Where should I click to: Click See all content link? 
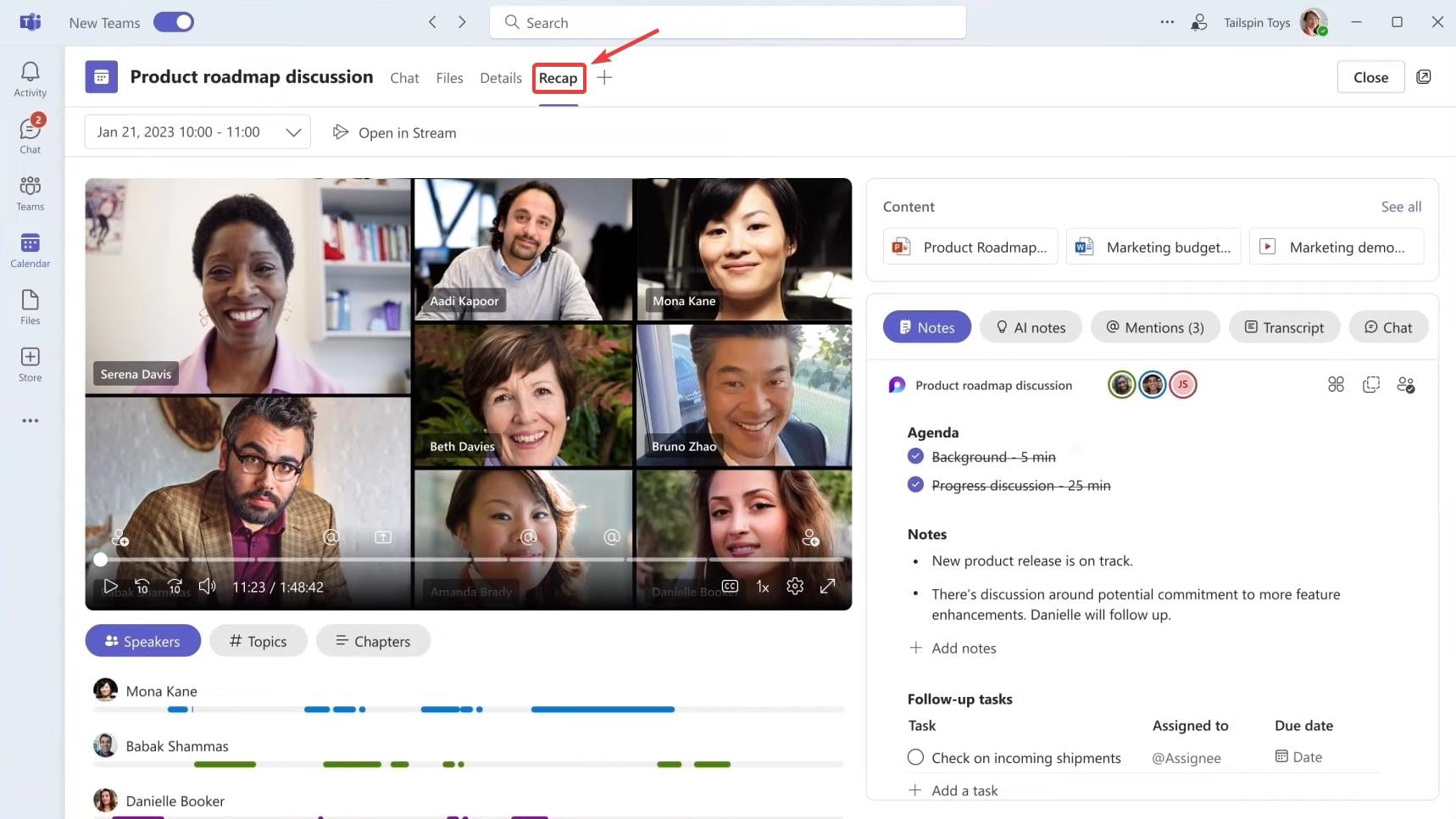click(1401, 207)
